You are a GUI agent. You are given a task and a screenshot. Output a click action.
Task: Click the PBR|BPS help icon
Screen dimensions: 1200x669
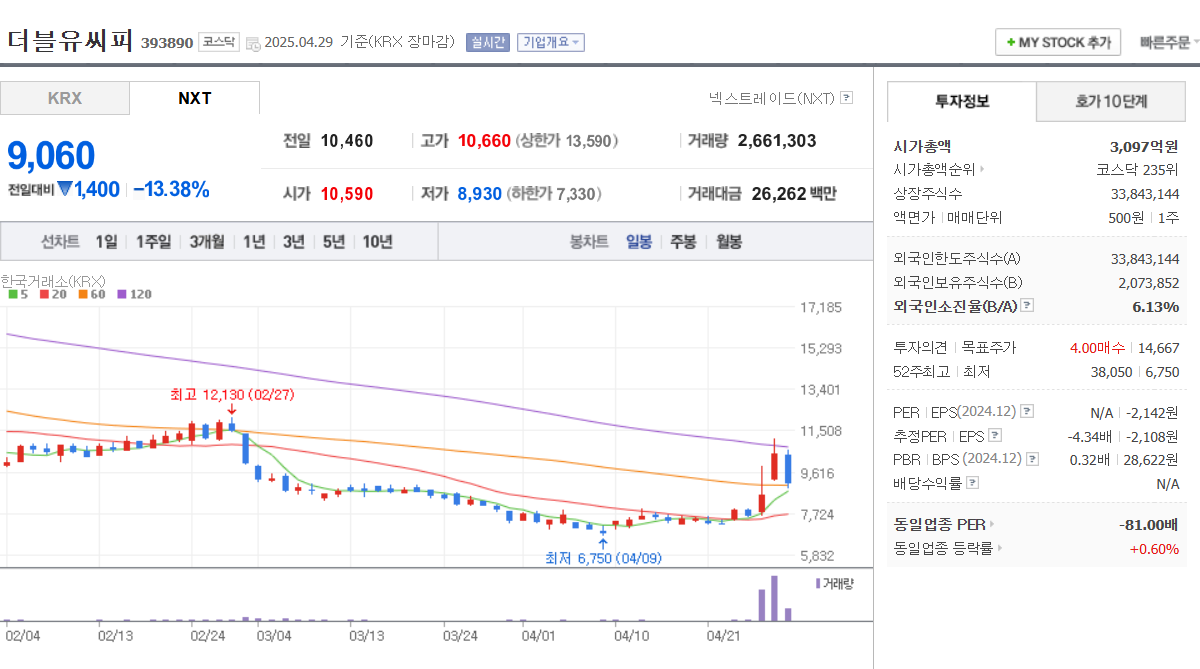pyautogui.click(x=1032, y=458)
